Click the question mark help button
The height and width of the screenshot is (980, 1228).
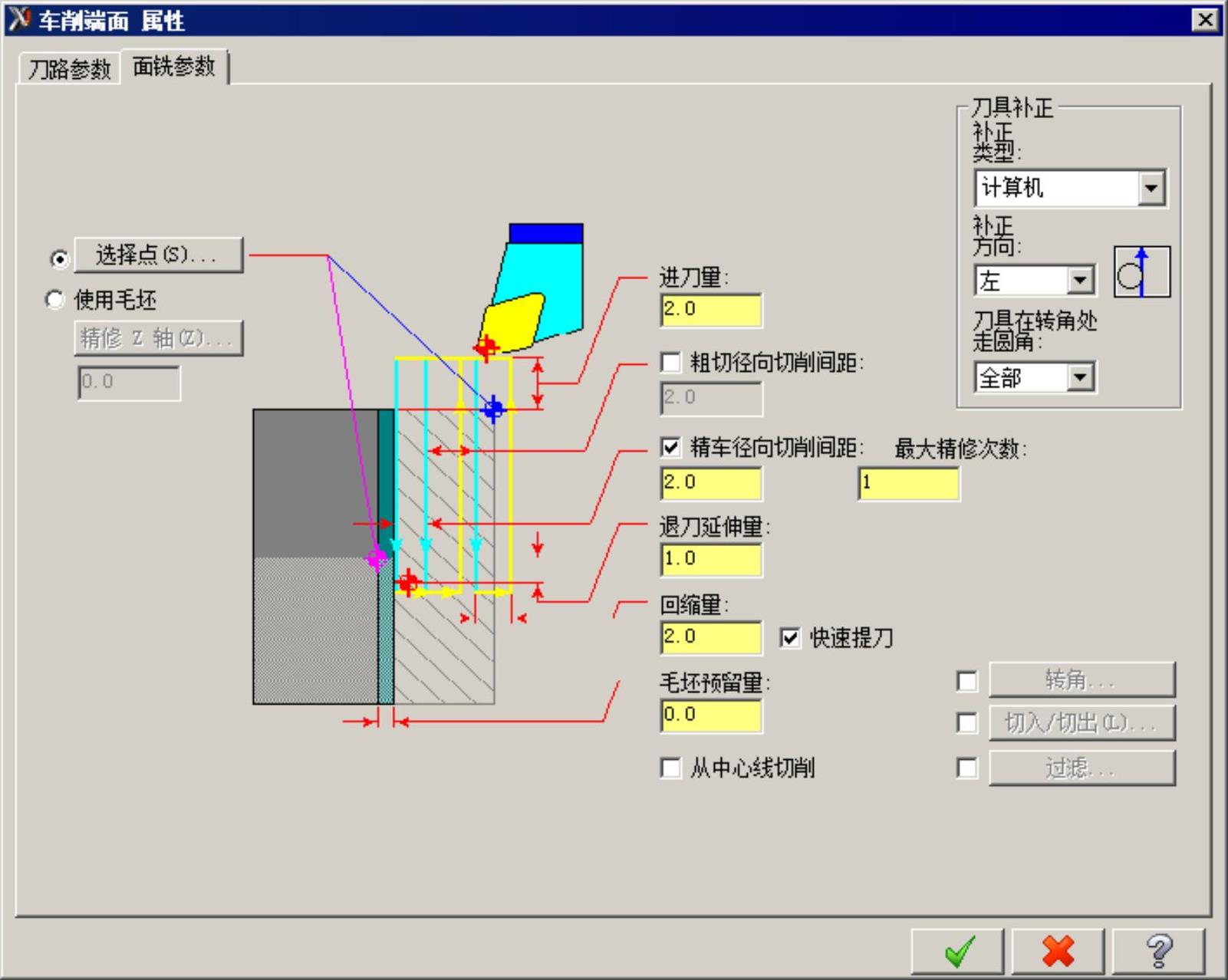click(1158, 952)
